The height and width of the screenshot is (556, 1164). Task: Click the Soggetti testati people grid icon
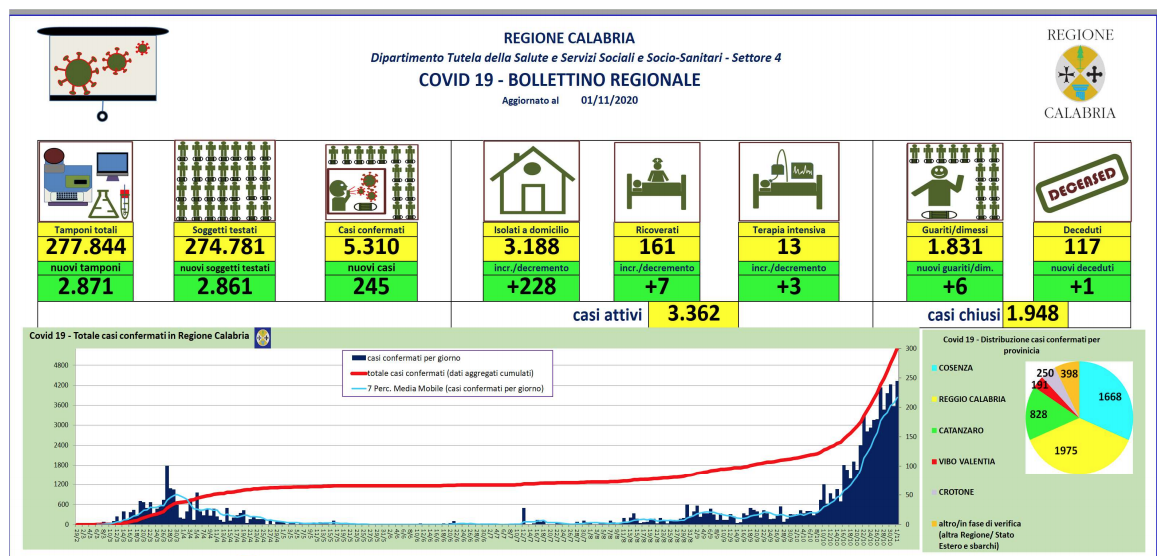coord(223,182)
